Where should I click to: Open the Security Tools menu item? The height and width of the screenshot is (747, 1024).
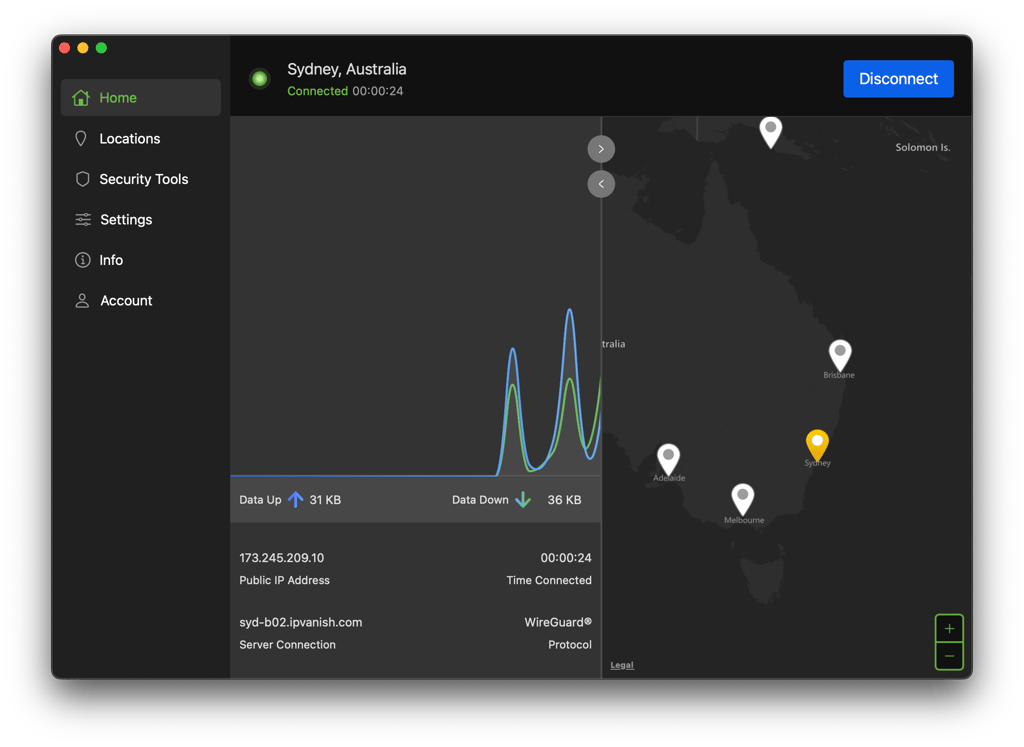click(x=141, y=179)
